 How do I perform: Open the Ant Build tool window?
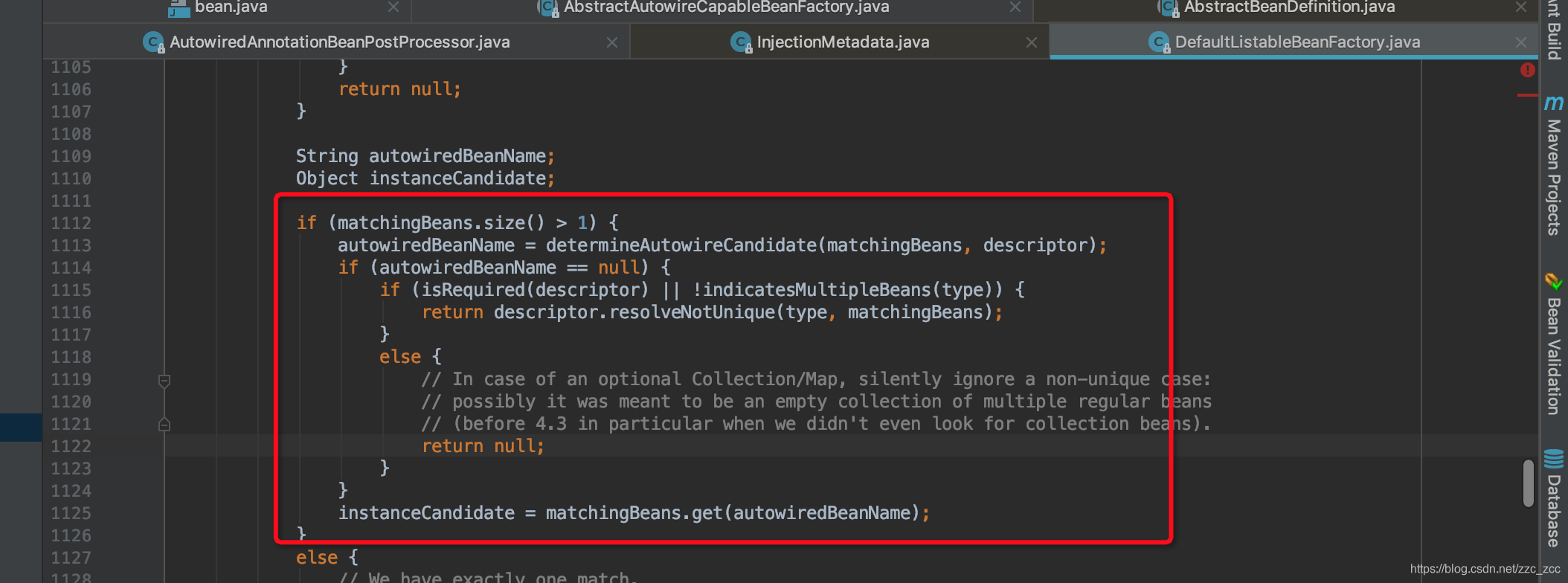point(1554,30)
